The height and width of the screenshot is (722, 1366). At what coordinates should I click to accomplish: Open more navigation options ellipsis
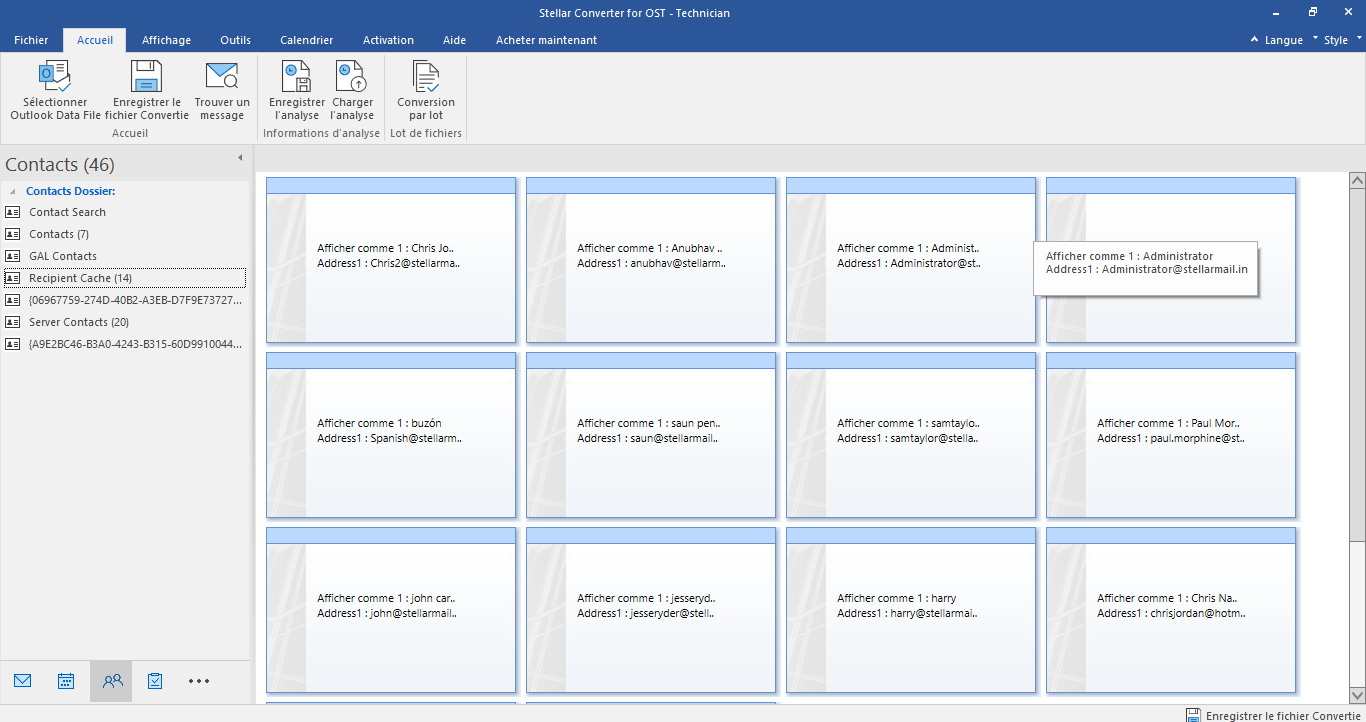[x=199, y=681]
